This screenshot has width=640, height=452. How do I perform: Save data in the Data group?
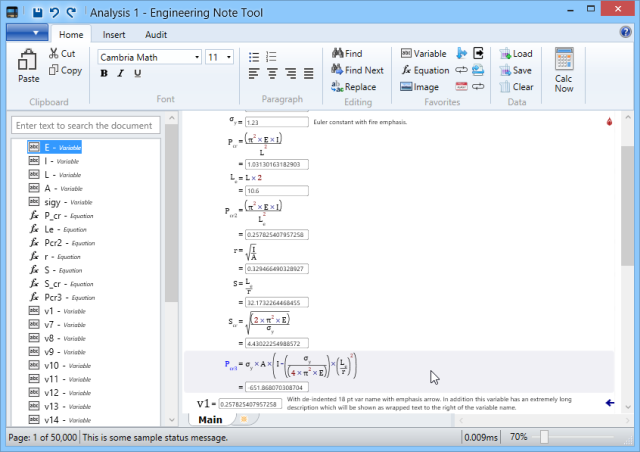coord(516,70)
